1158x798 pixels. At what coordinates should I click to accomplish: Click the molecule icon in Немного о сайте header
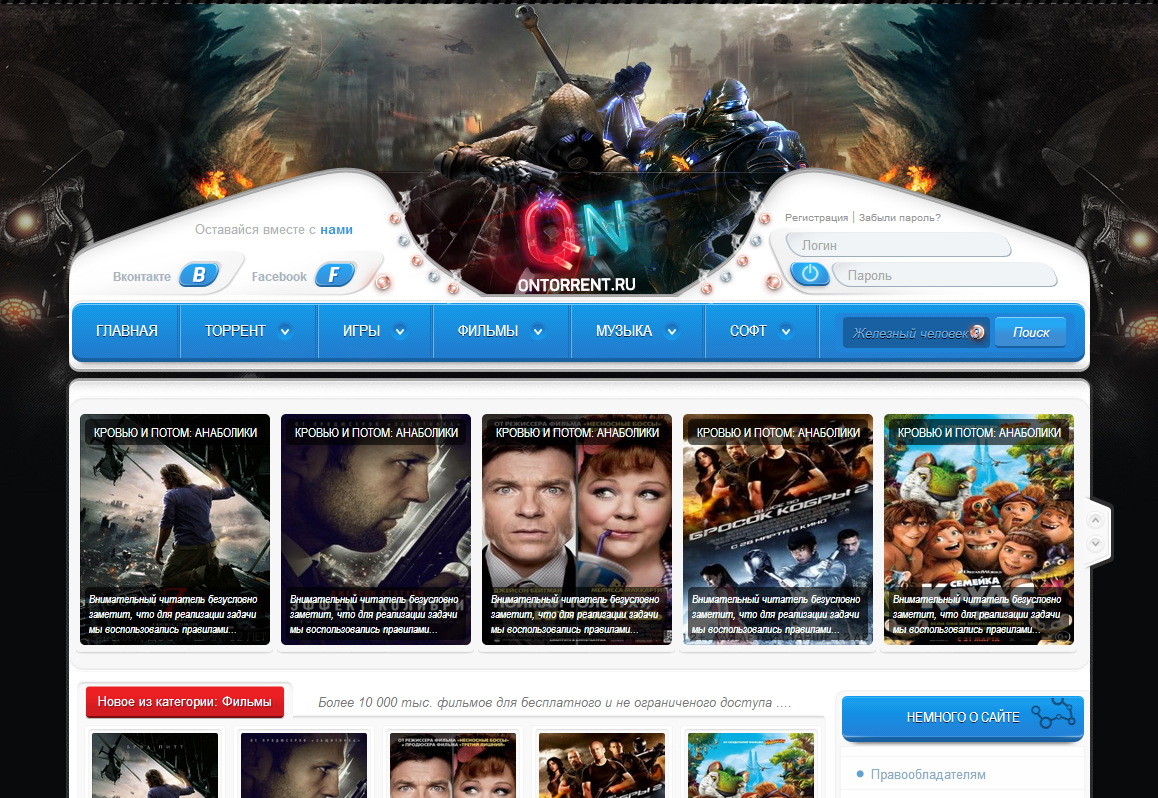pos(1054,713)
